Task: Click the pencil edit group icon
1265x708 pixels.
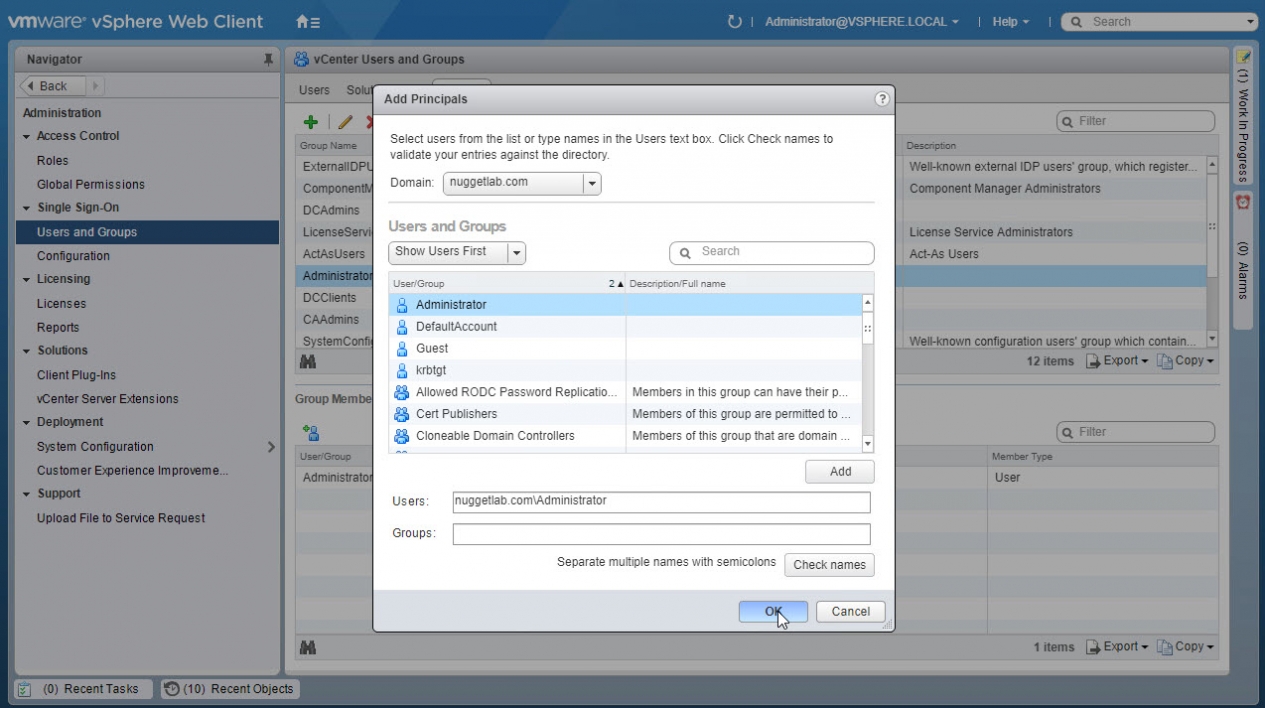Action: [345, 122]
